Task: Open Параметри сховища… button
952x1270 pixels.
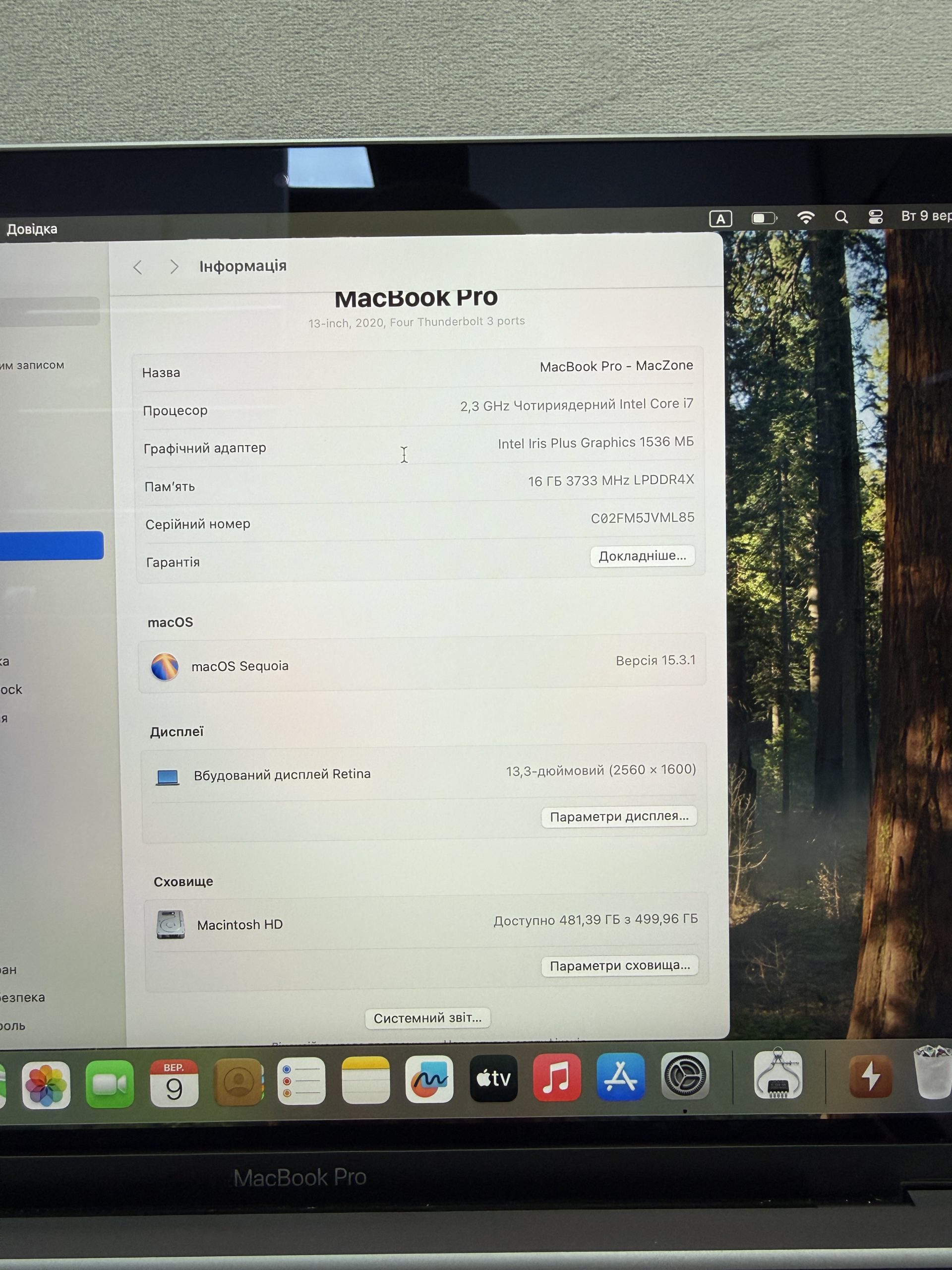Action: tap(620, 966)
